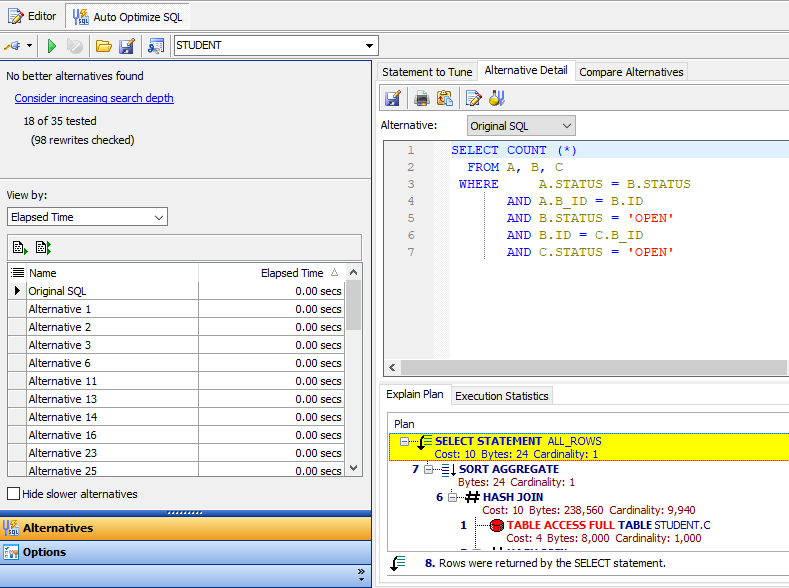Collapse the SORT AGGREGATE plan node
The width and height of the screenshot is (789, 588).
[428, 469]
